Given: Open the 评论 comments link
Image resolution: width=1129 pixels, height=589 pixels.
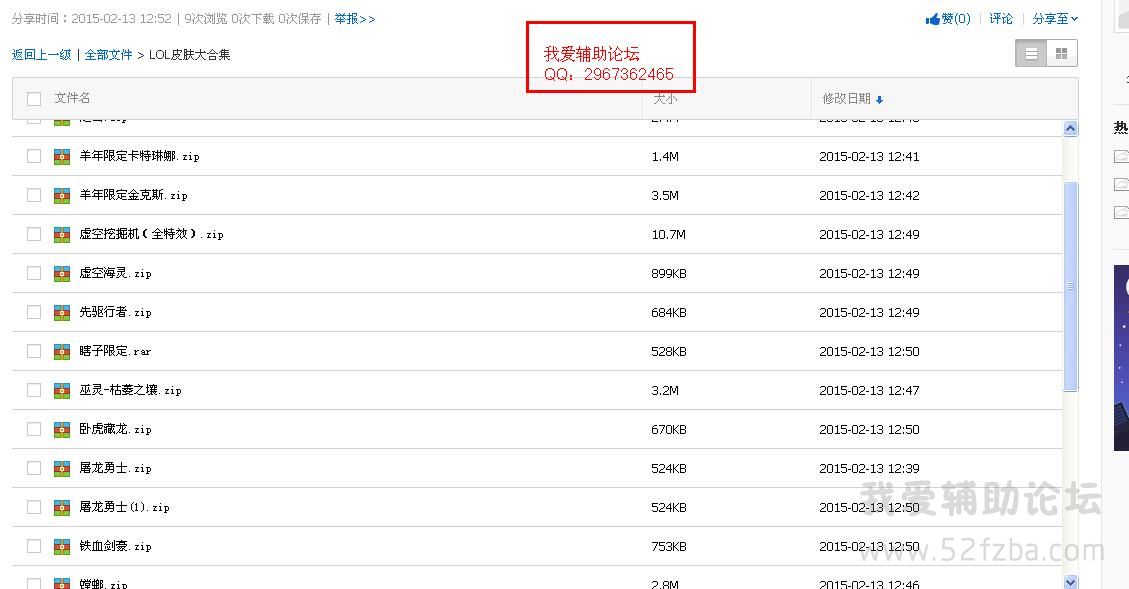Looking at the screenshot, I should (x=1001, y=19).
